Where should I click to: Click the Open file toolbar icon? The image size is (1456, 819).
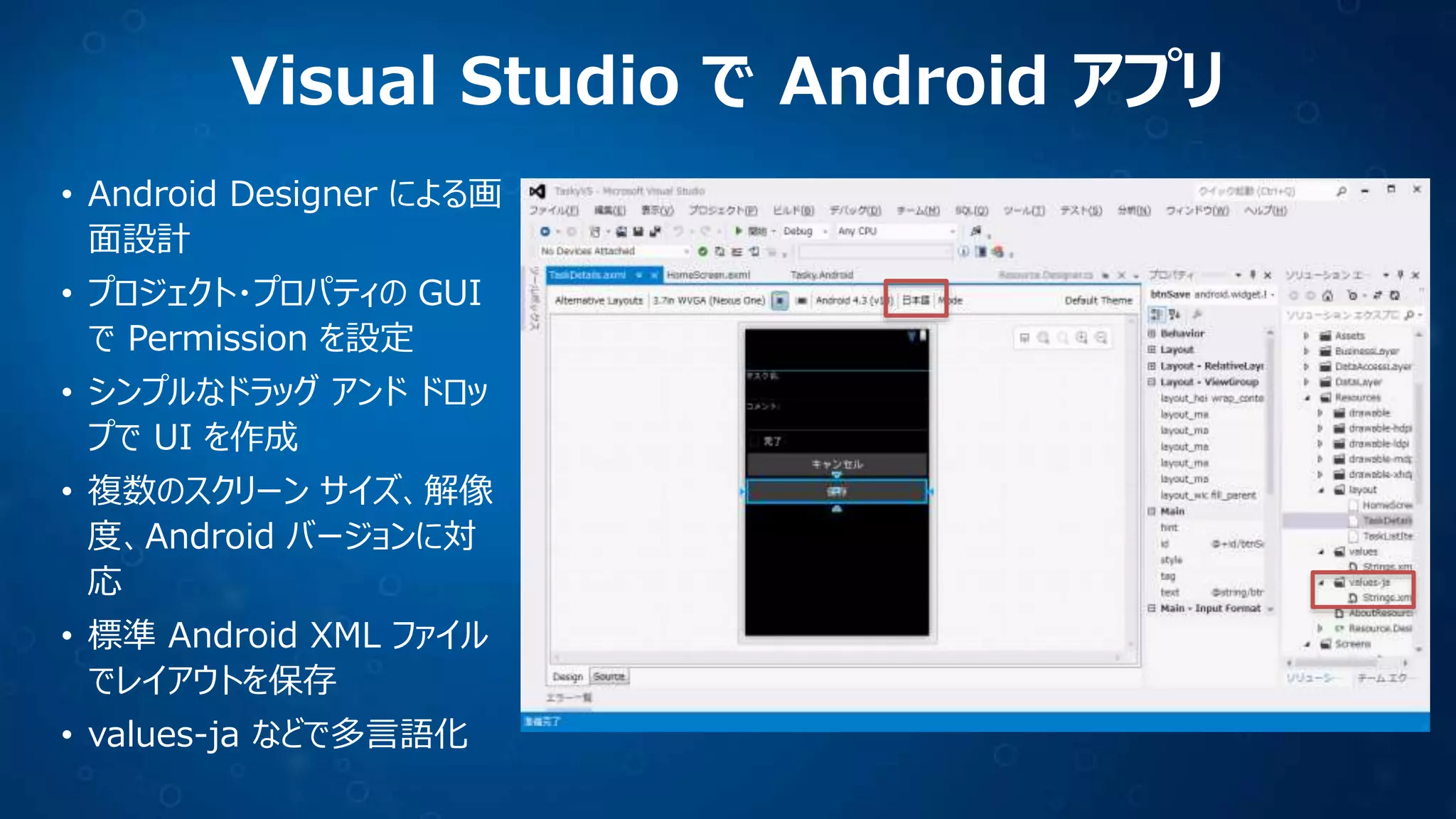tap(621, 231)
